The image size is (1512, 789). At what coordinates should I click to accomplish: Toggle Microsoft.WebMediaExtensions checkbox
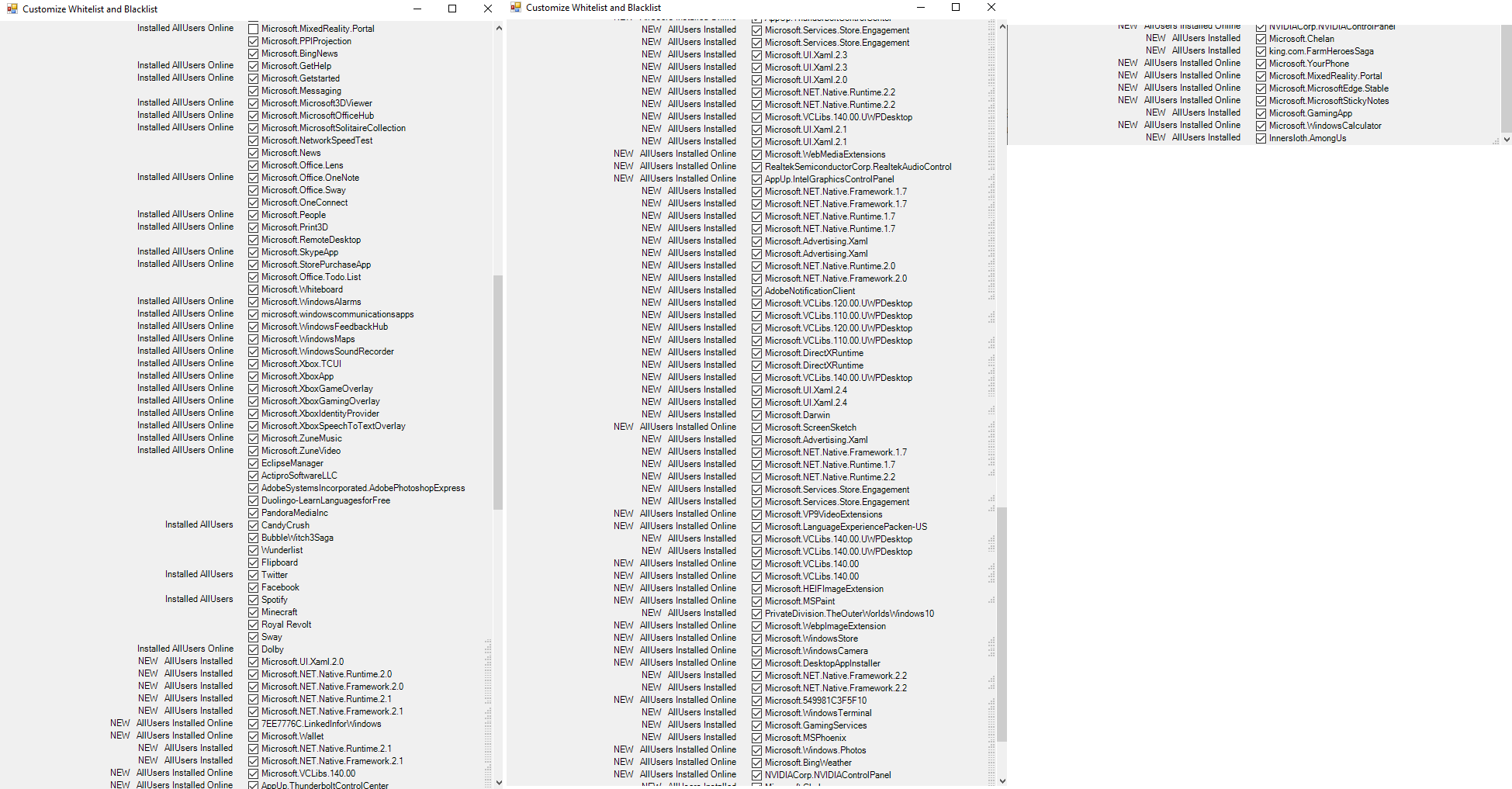point(756,154)
